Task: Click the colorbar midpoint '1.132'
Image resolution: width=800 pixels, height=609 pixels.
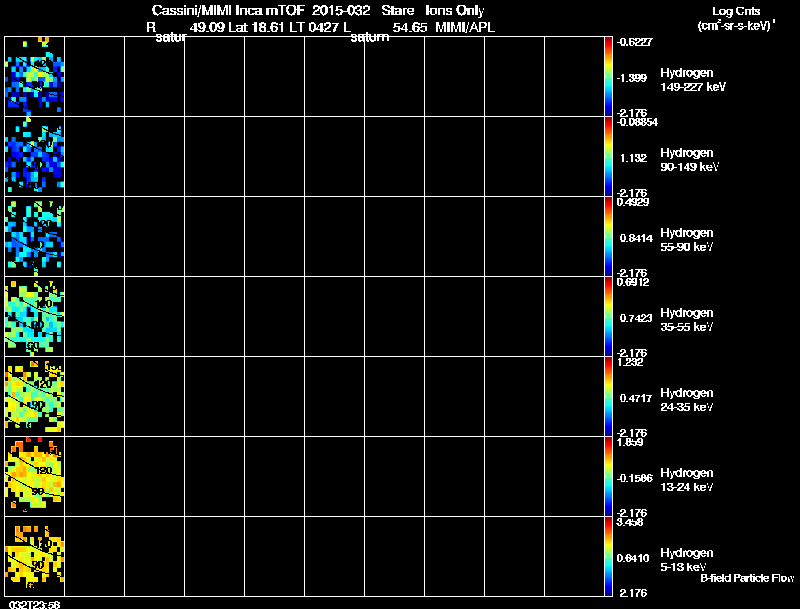Action: (633, 158)
